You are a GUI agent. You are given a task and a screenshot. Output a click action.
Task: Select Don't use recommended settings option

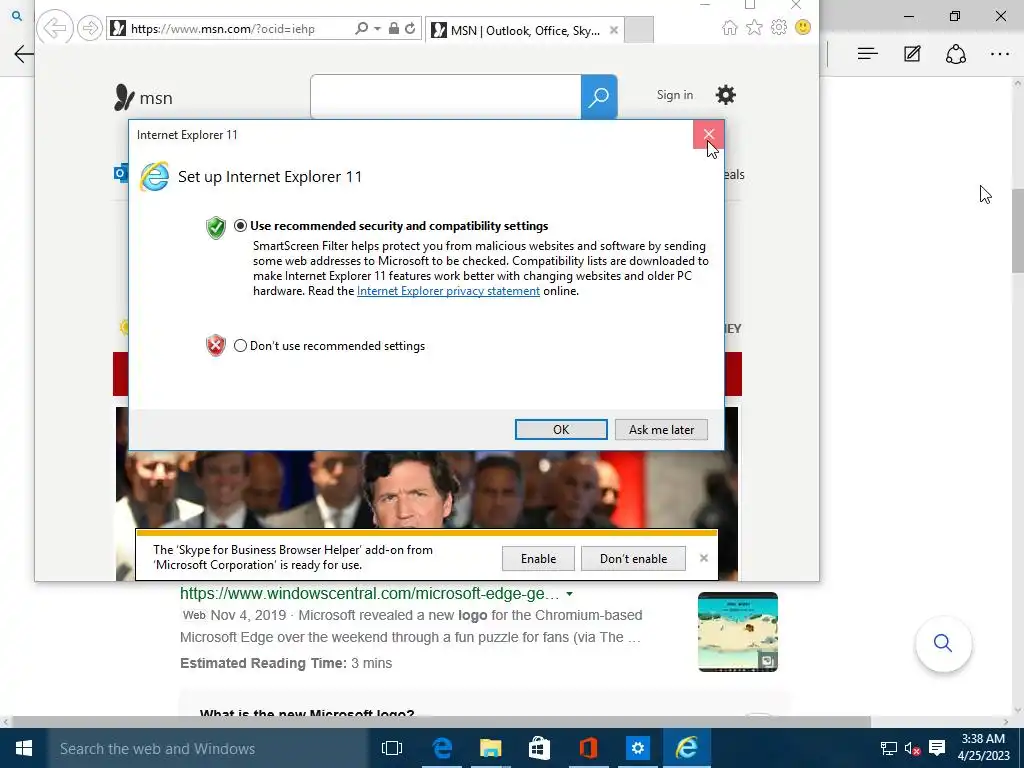(240, 345)
